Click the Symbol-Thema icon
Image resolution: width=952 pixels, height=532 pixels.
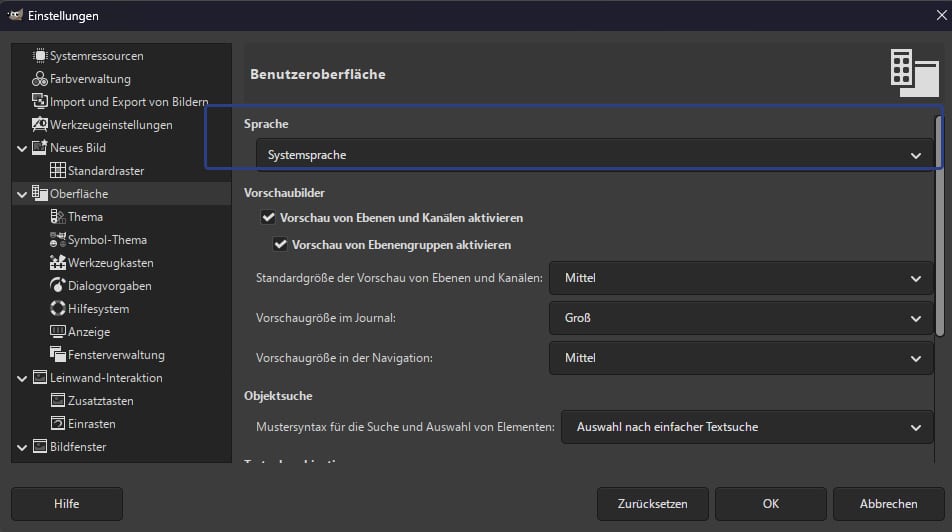[58, 240]
